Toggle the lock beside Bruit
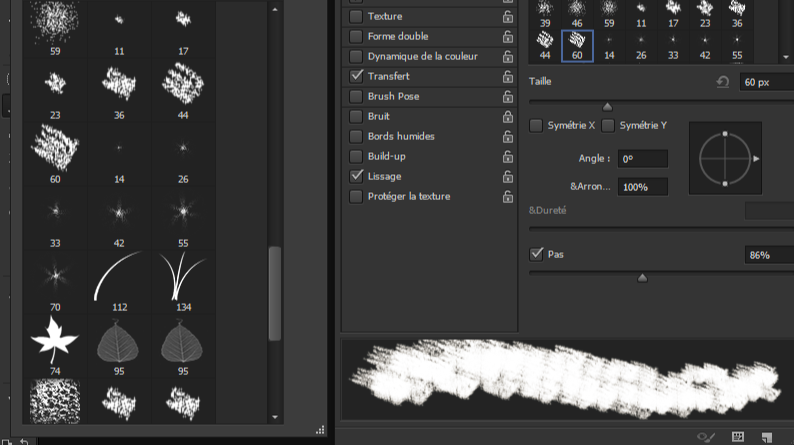This screenshot has height=445, width=794. click(507, 116)
